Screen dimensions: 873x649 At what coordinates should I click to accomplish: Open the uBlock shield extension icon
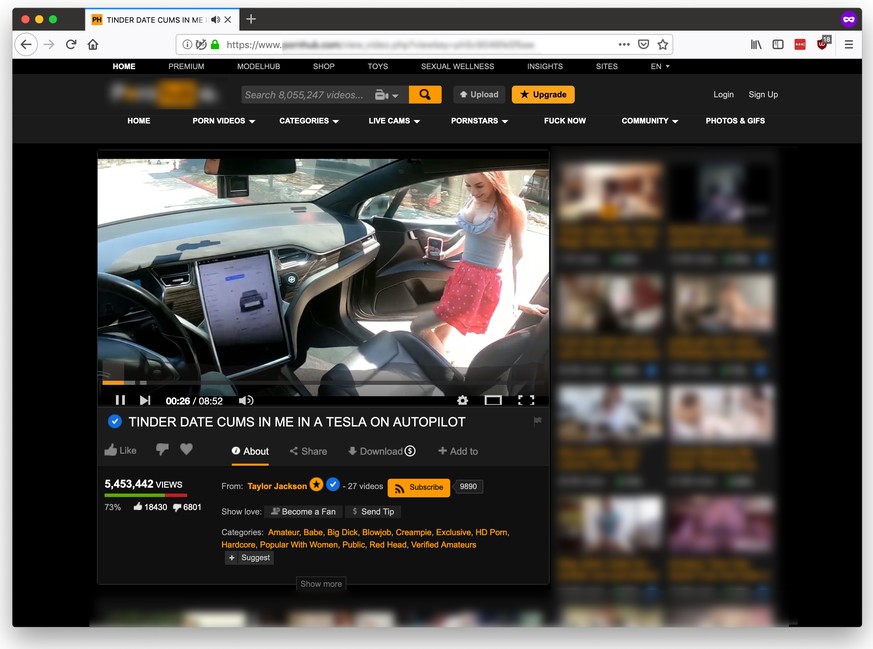tap(823, 43)
